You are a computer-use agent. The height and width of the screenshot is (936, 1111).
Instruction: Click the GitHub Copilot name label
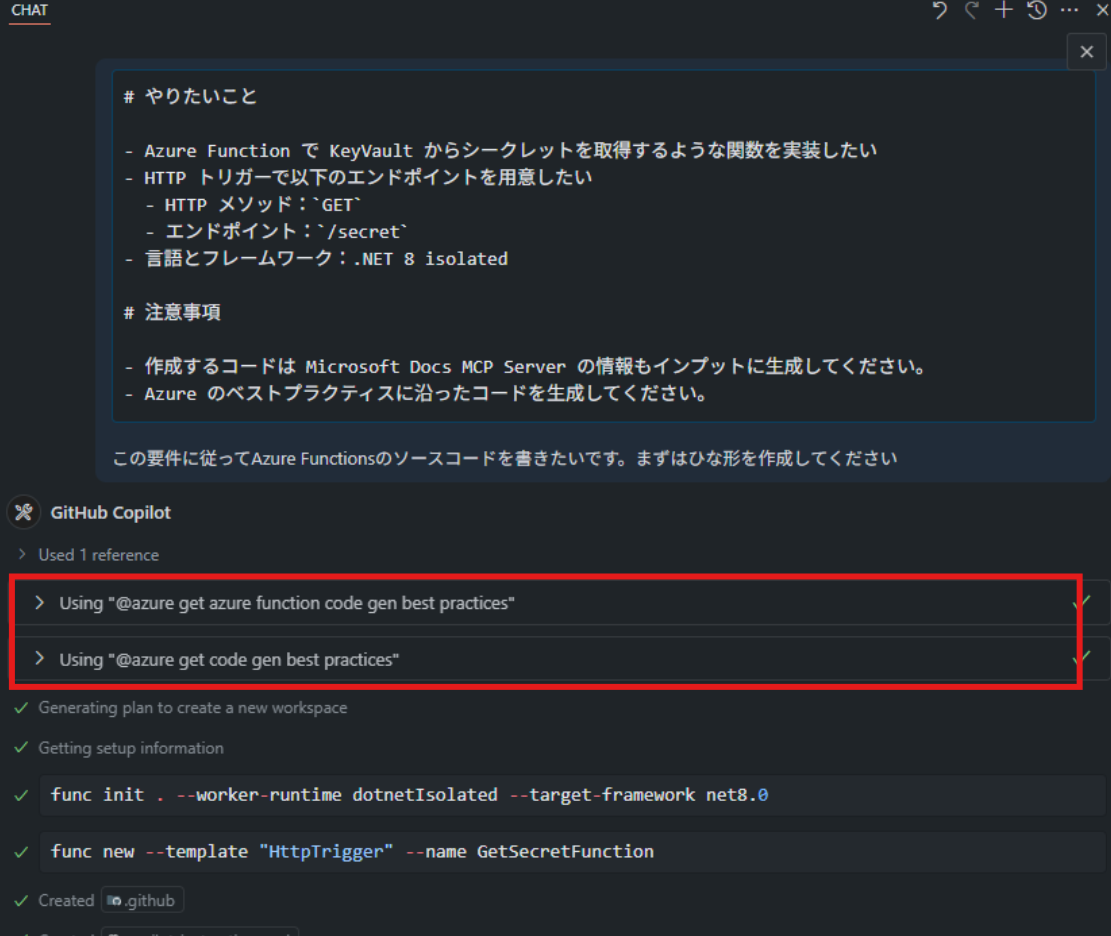click(x=111, y=513)
